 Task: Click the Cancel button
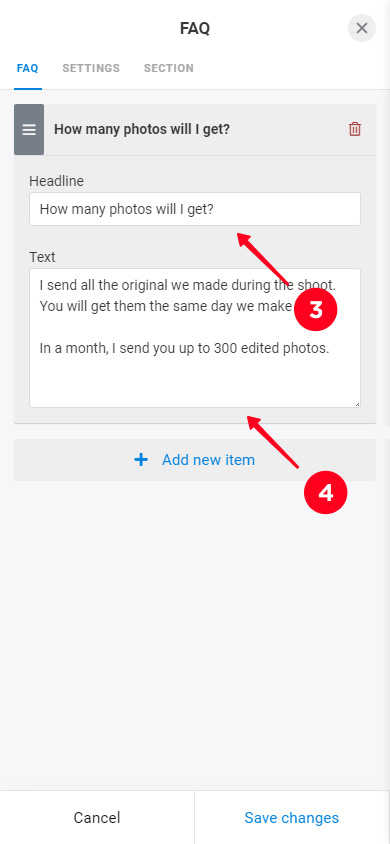tap(97, 818)
